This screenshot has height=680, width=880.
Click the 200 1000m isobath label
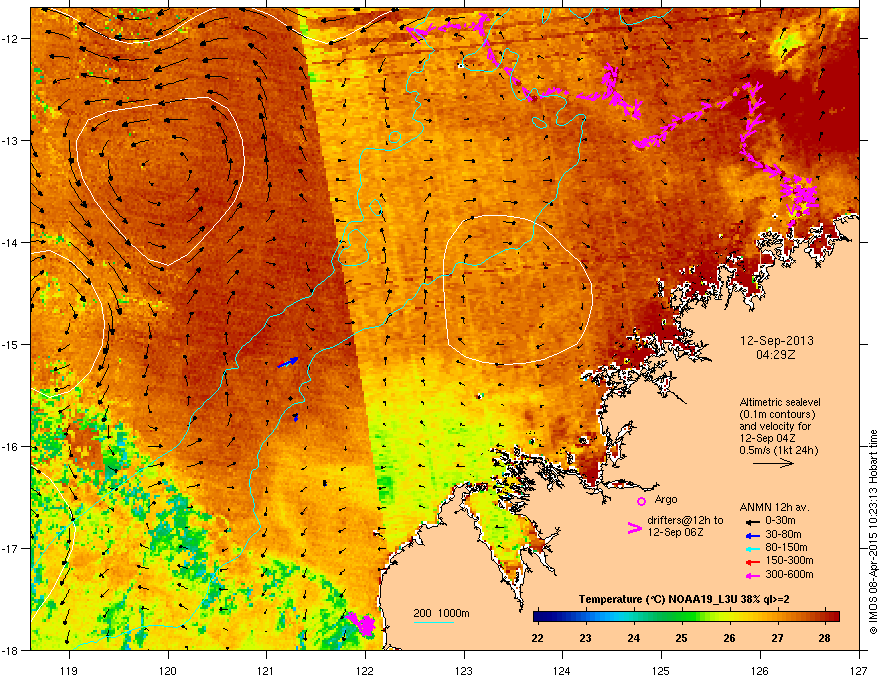pyautogui.click(x=441, y=613)
